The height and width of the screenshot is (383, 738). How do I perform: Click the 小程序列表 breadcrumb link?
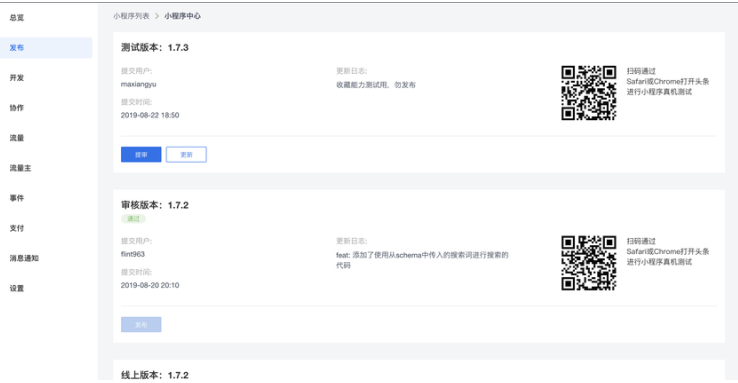[x=131, y=16]
